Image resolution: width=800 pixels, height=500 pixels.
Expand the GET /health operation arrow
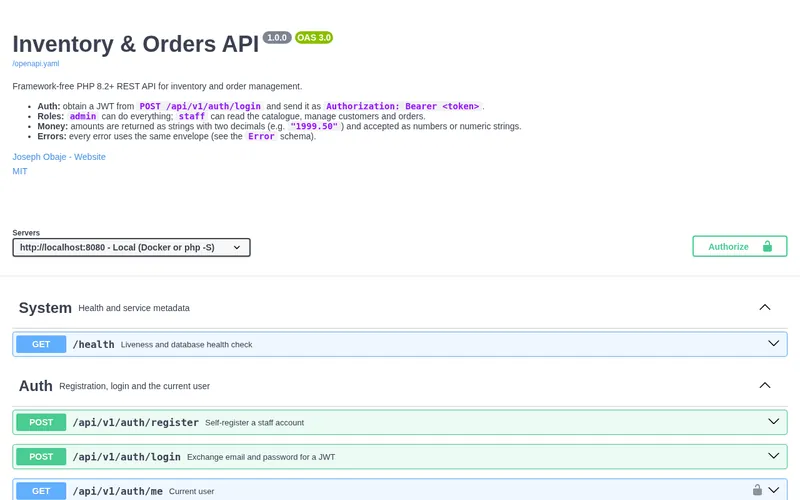point(773,343)
